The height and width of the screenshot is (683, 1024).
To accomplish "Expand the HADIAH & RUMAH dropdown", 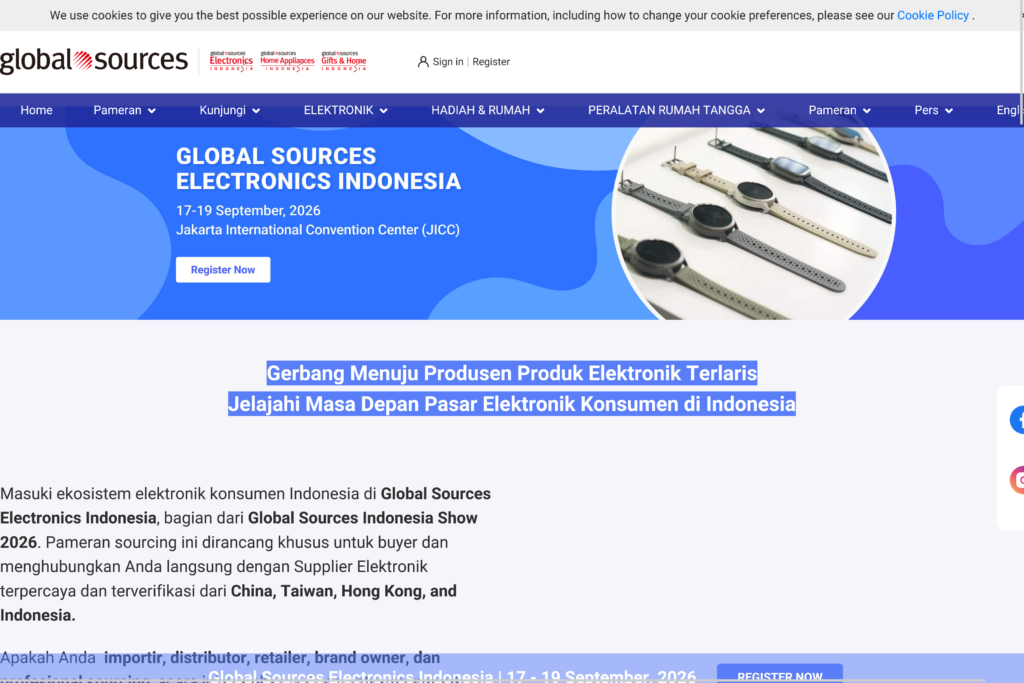I will click(487, 110).
